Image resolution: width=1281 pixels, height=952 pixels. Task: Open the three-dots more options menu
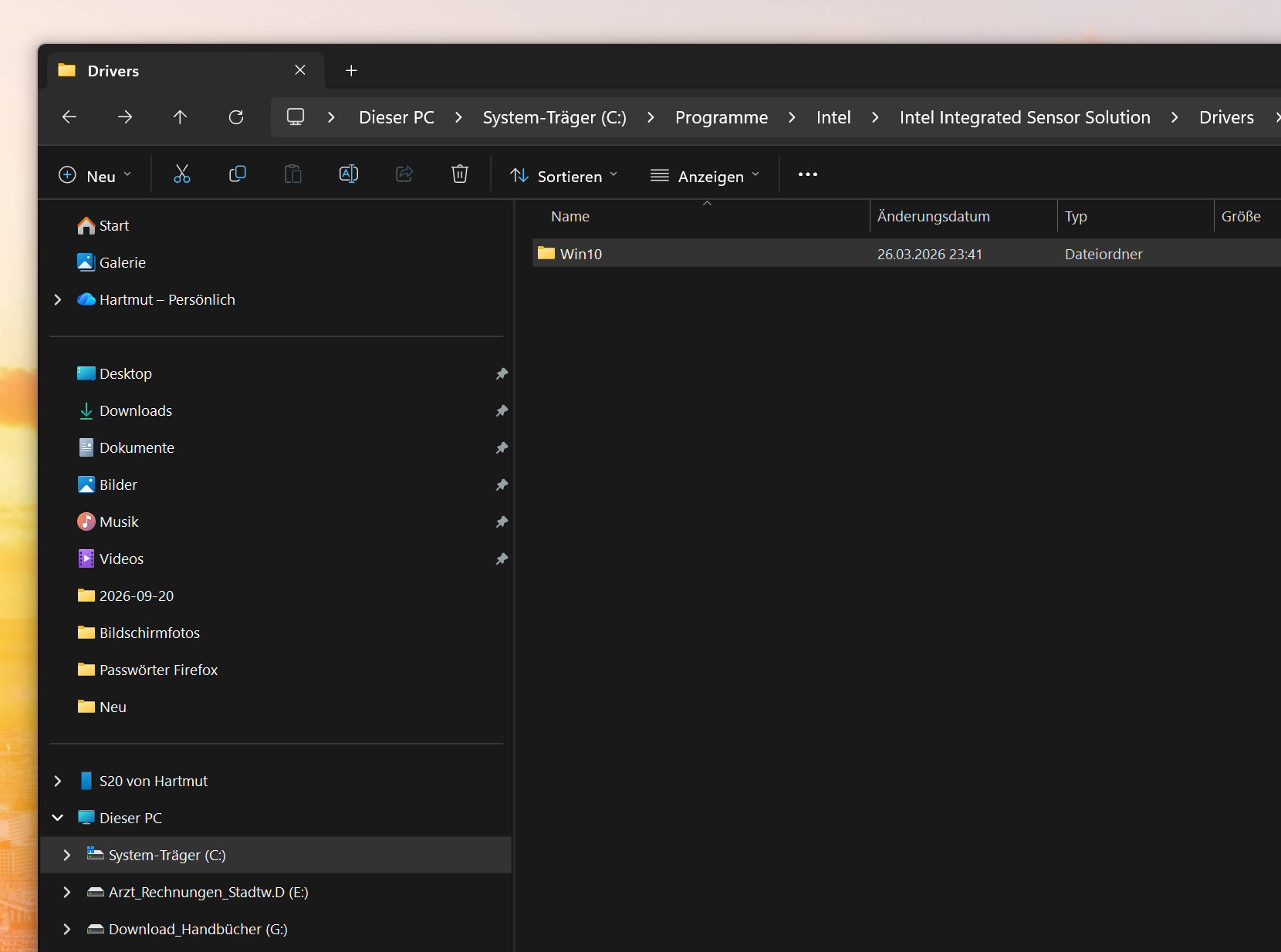click(808, 174)
